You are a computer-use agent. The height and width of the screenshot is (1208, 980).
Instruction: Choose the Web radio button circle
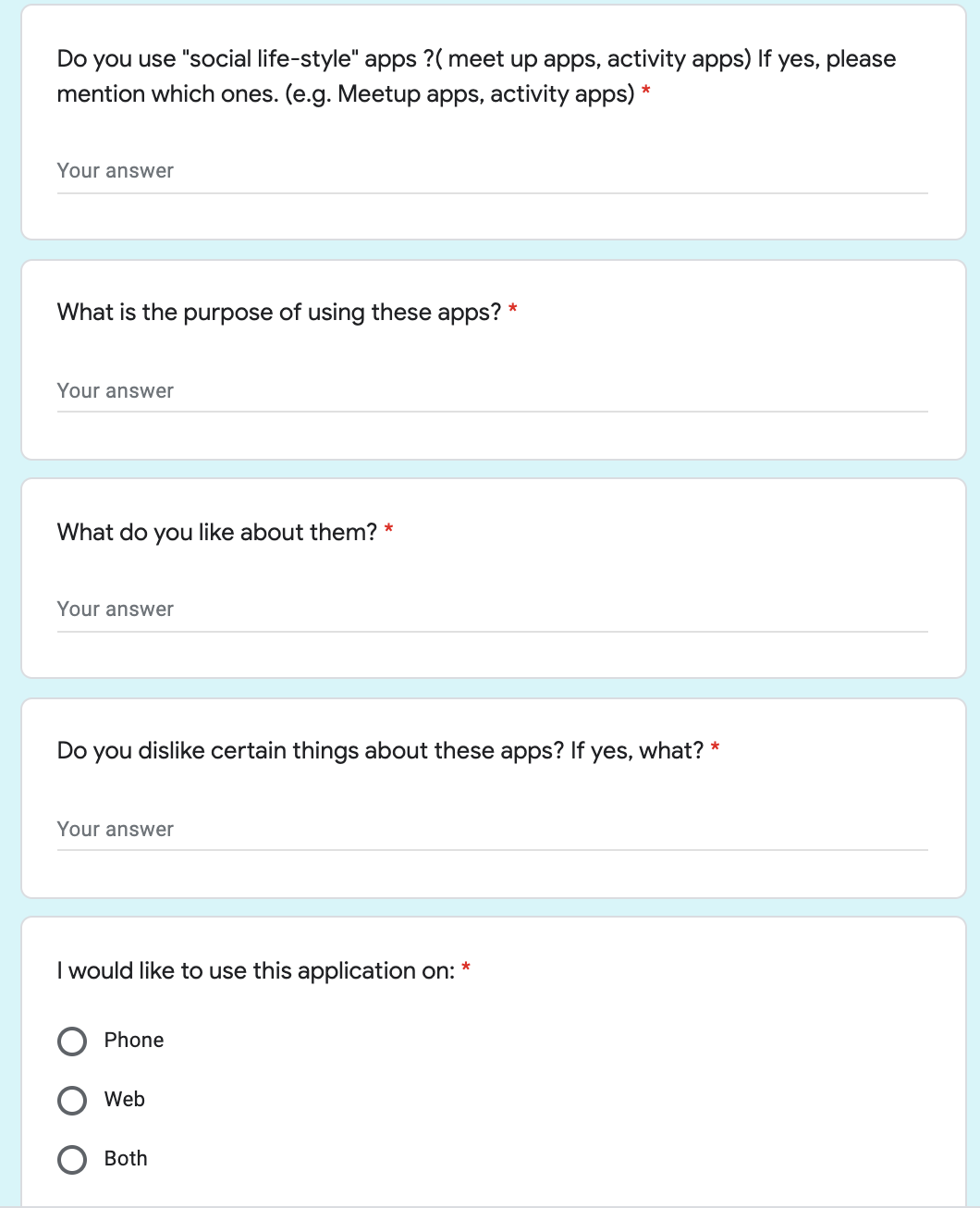pyautogui.click(x=72, y=1101)
